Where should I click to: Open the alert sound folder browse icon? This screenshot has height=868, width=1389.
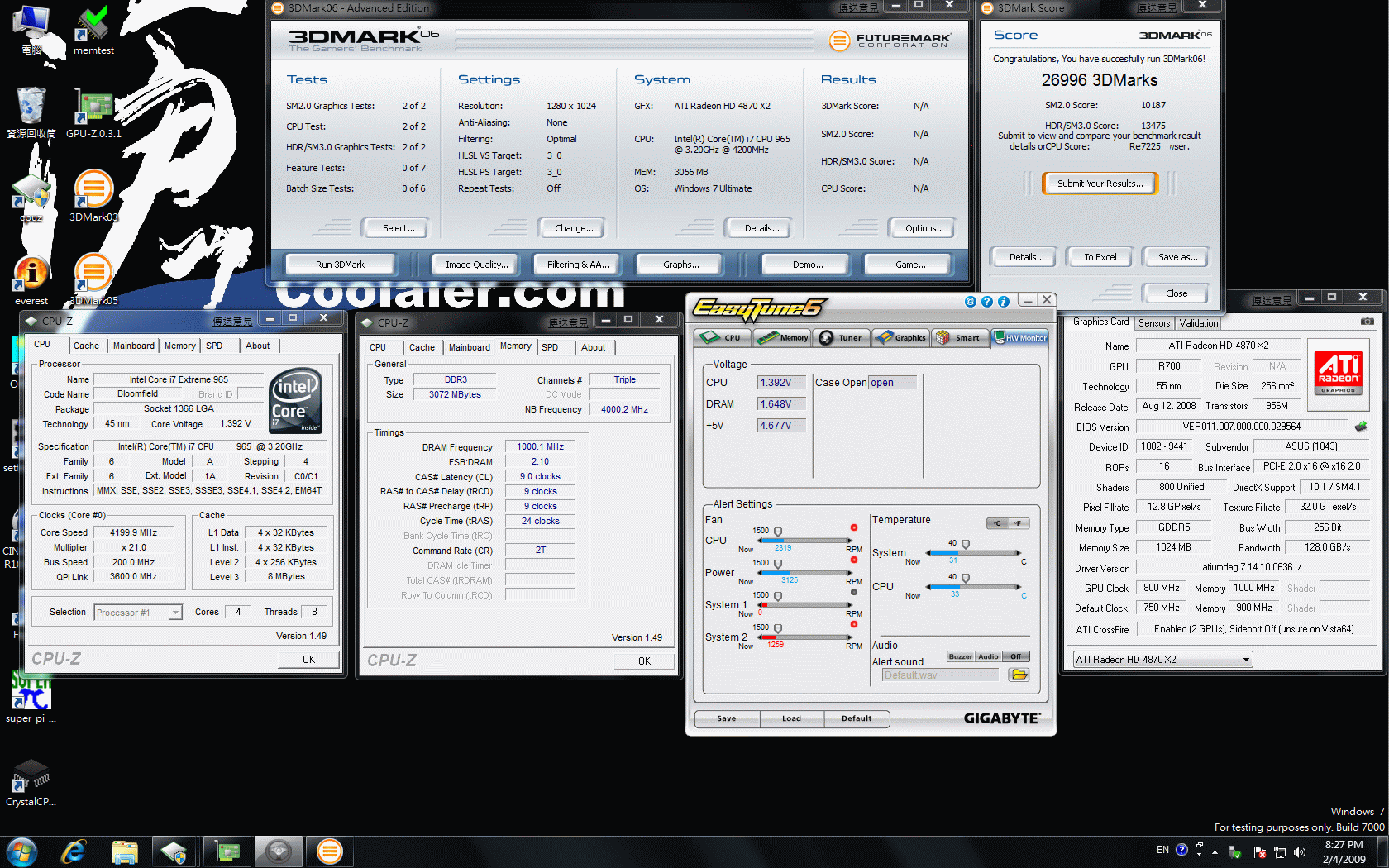pyautogui.click(x=1019, y=675)
